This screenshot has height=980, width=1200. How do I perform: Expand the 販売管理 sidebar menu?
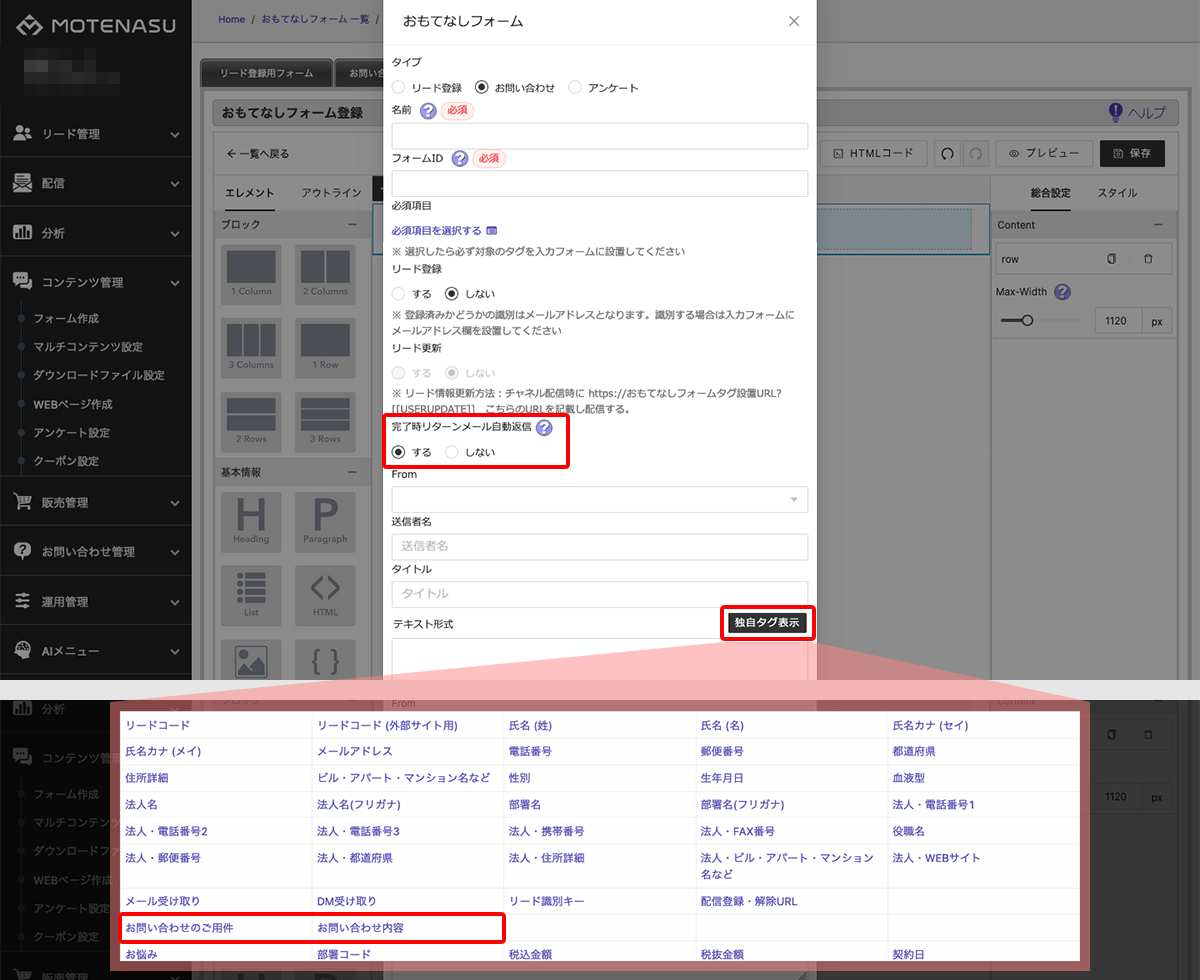pos(96,503)
